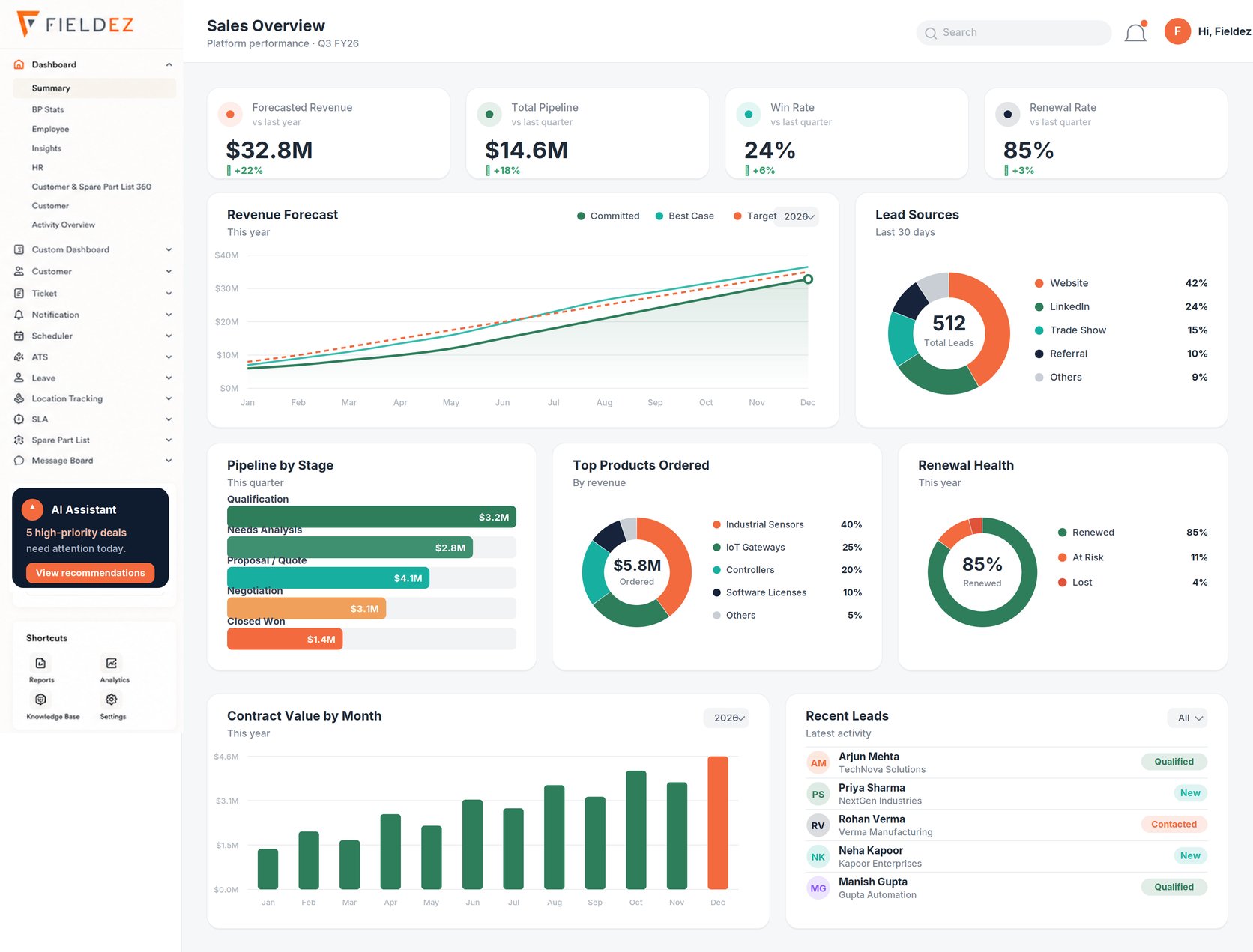Click the Qualification $3.2M pipeline bar
Image resolution: width=1253 pixels, height=952 pixels.
tap(372, 517)
